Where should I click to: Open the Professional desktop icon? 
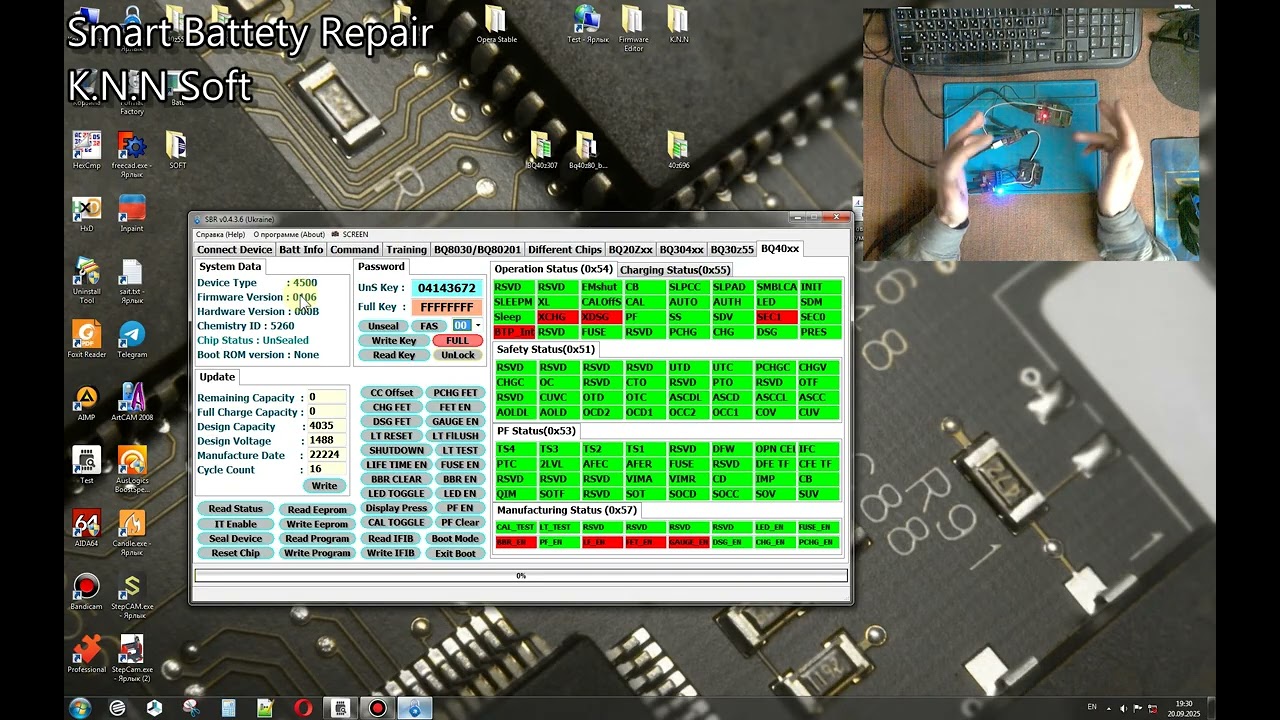(87, 654)
